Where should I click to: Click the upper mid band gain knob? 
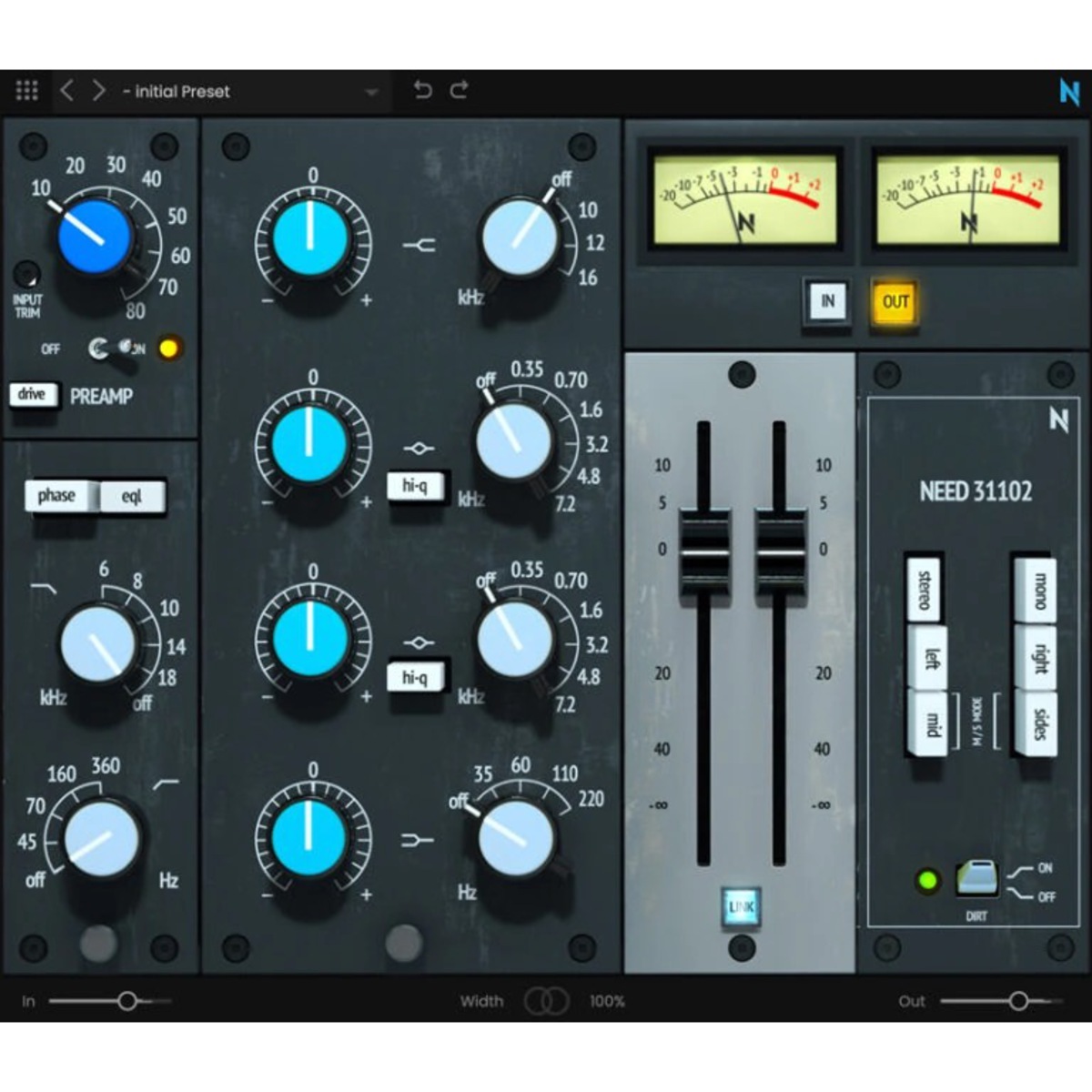[310, 444]
